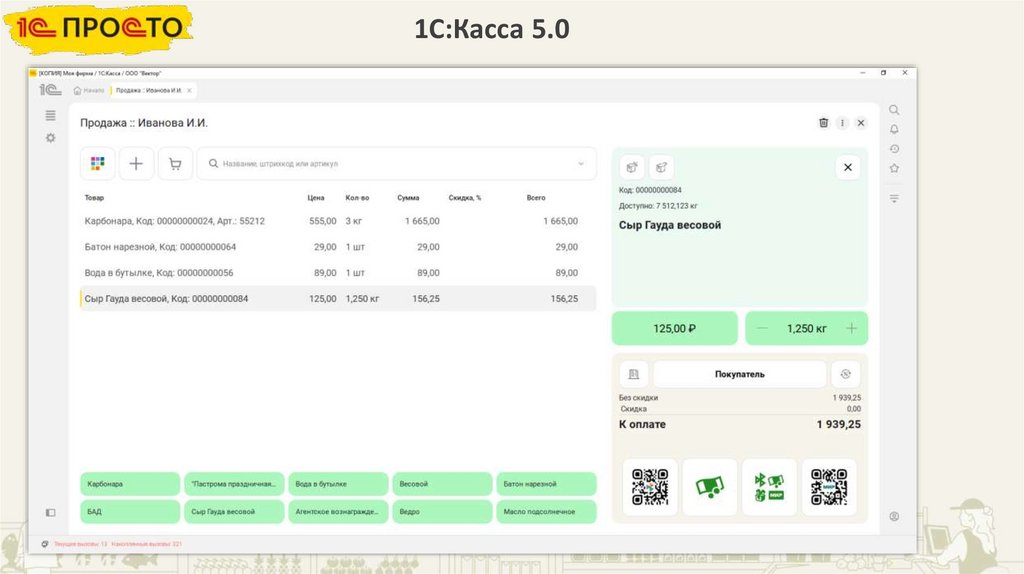Click the Кол-во column header
The height and width of the screenshot is (574, 1024).
357,198
